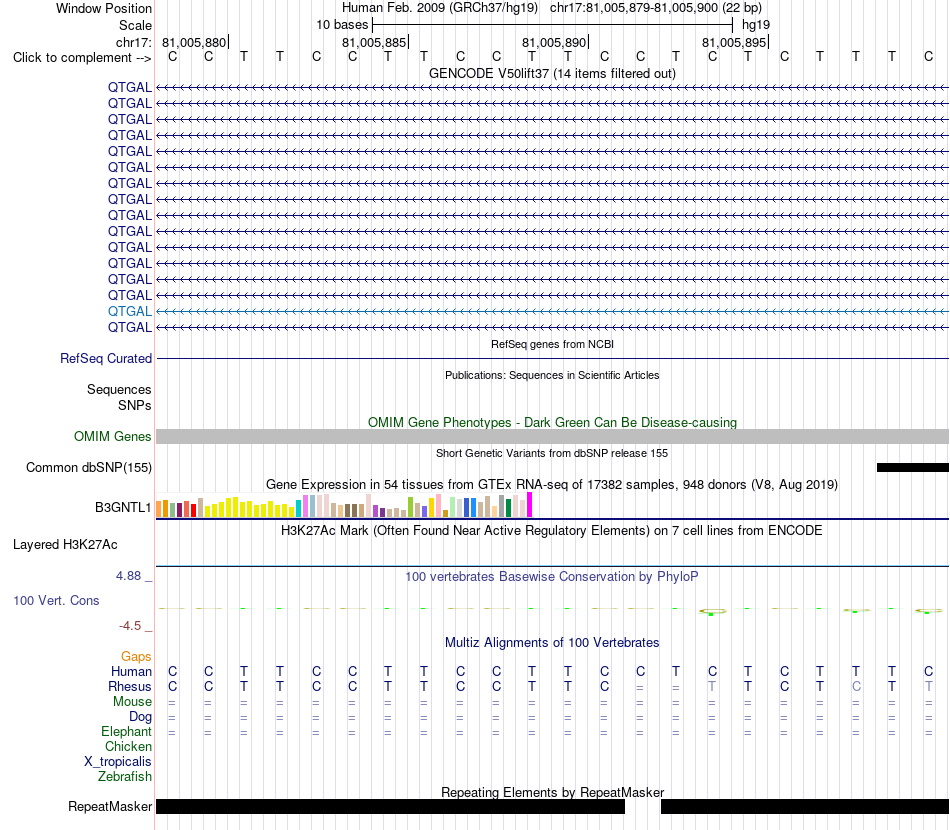Click the 'Chicken' alignment row label
Viewport: 950px width, 830px height.
pos(128,746)
